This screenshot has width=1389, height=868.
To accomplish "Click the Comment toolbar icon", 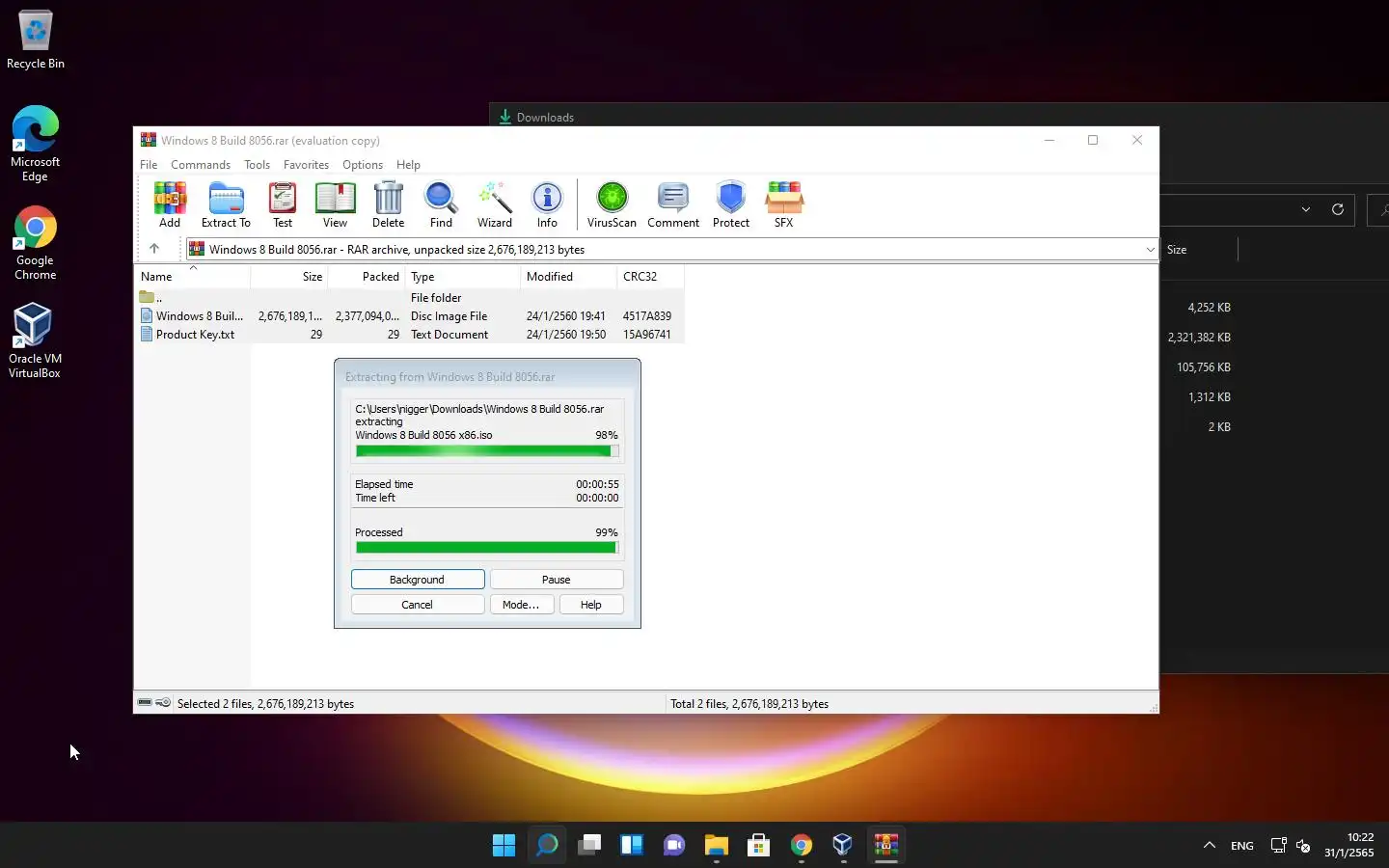I will [673, 204].
